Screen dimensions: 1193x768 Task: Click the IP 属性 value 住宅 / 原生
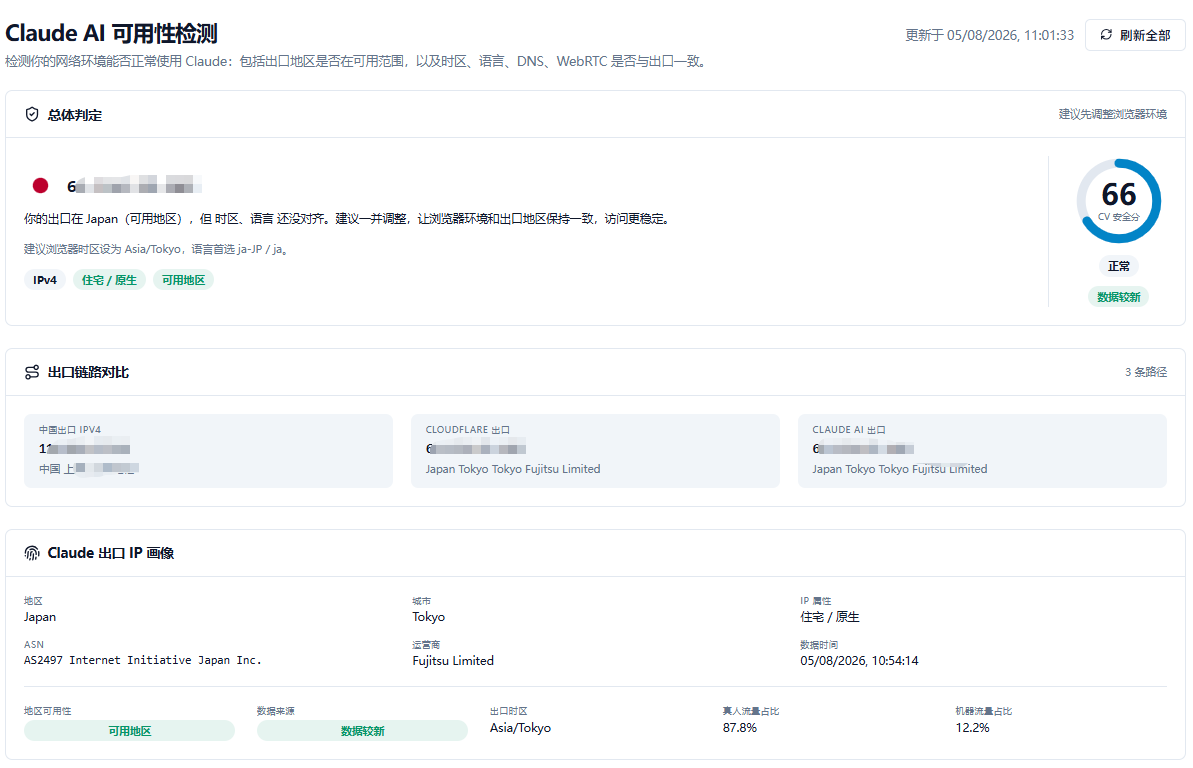point(829,617)
